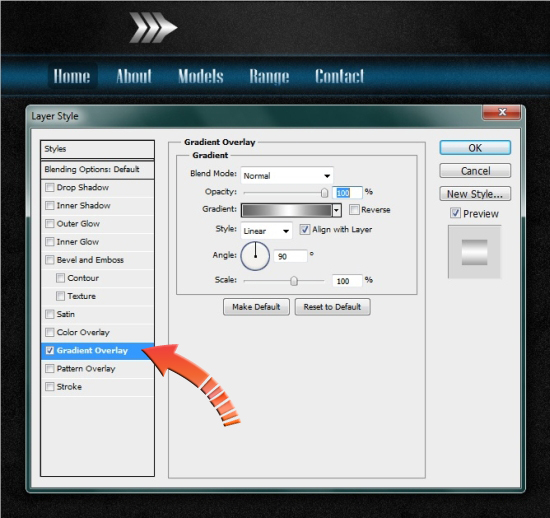Enable the Pattern Overlay checkbox

[50, 369]
